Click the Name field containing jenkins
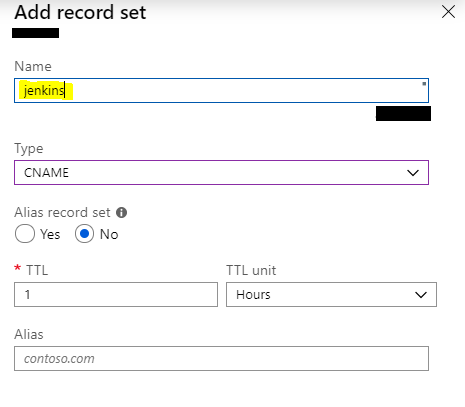This screenshot has width=465, height=407. coord(221,91)
